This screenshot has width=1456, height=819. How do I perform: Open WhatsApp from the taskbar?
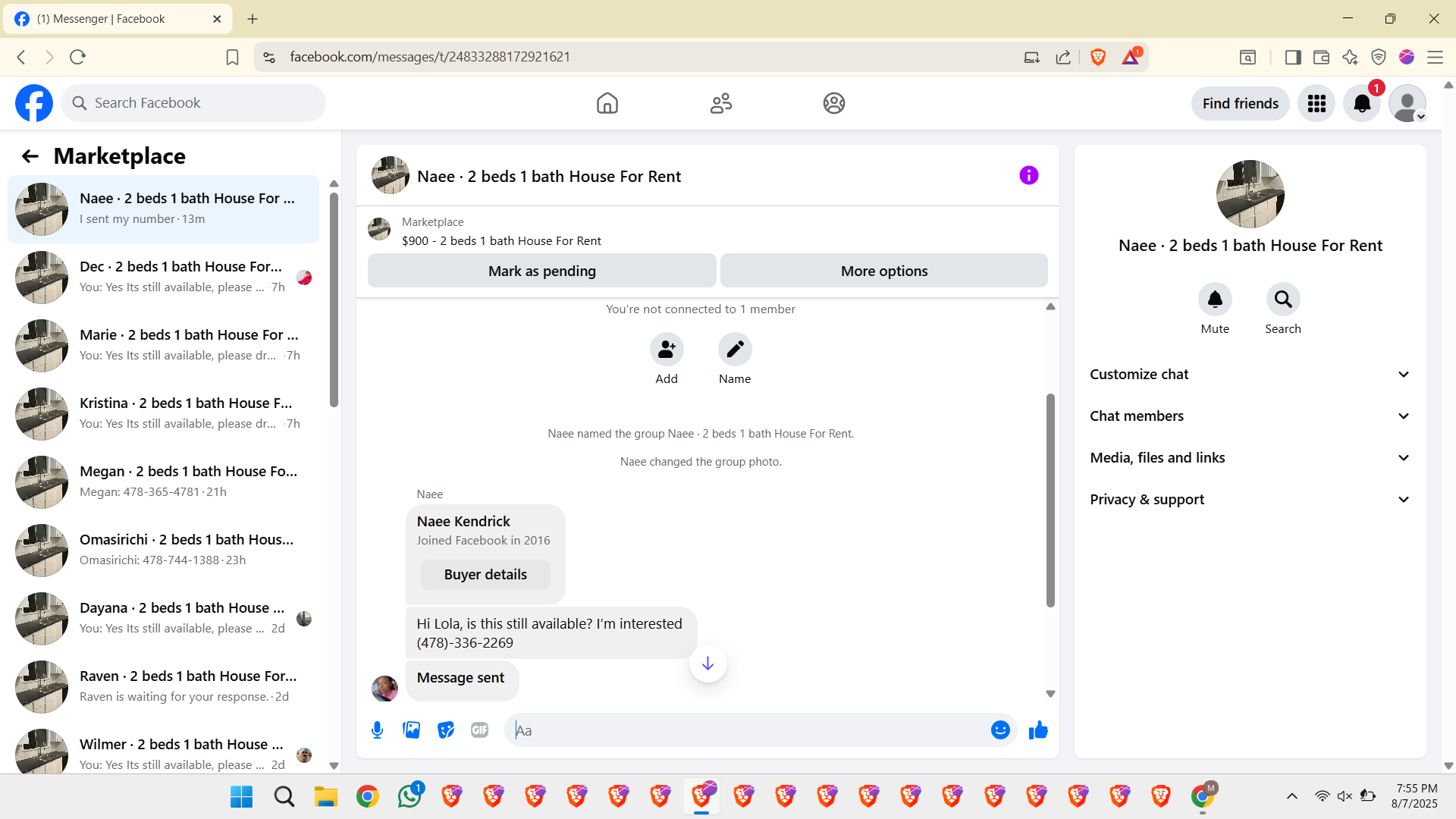tap(409, 797)
